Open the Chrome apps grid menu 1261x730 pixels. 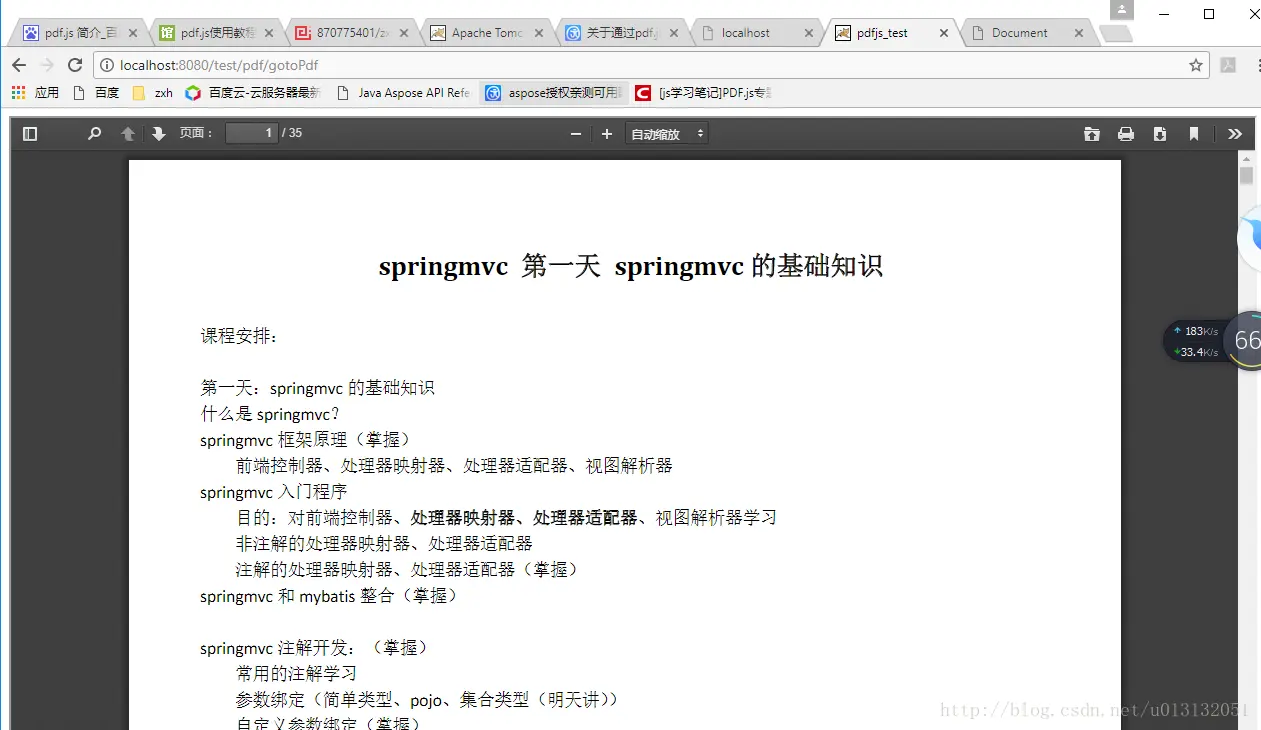point(18,92)
